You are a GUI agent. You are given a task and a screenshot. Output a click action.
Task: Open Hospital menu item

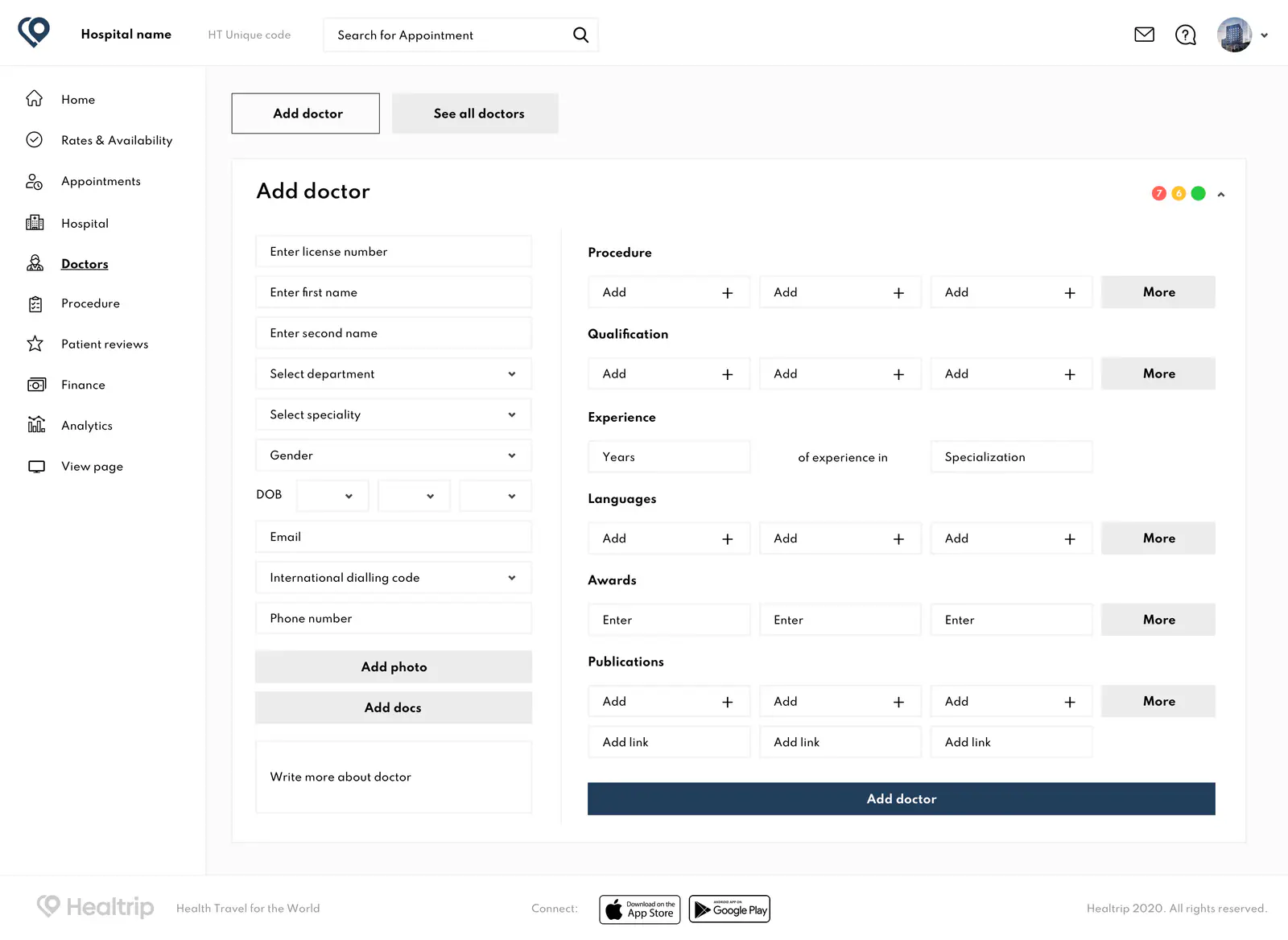[x=85, y=223]
